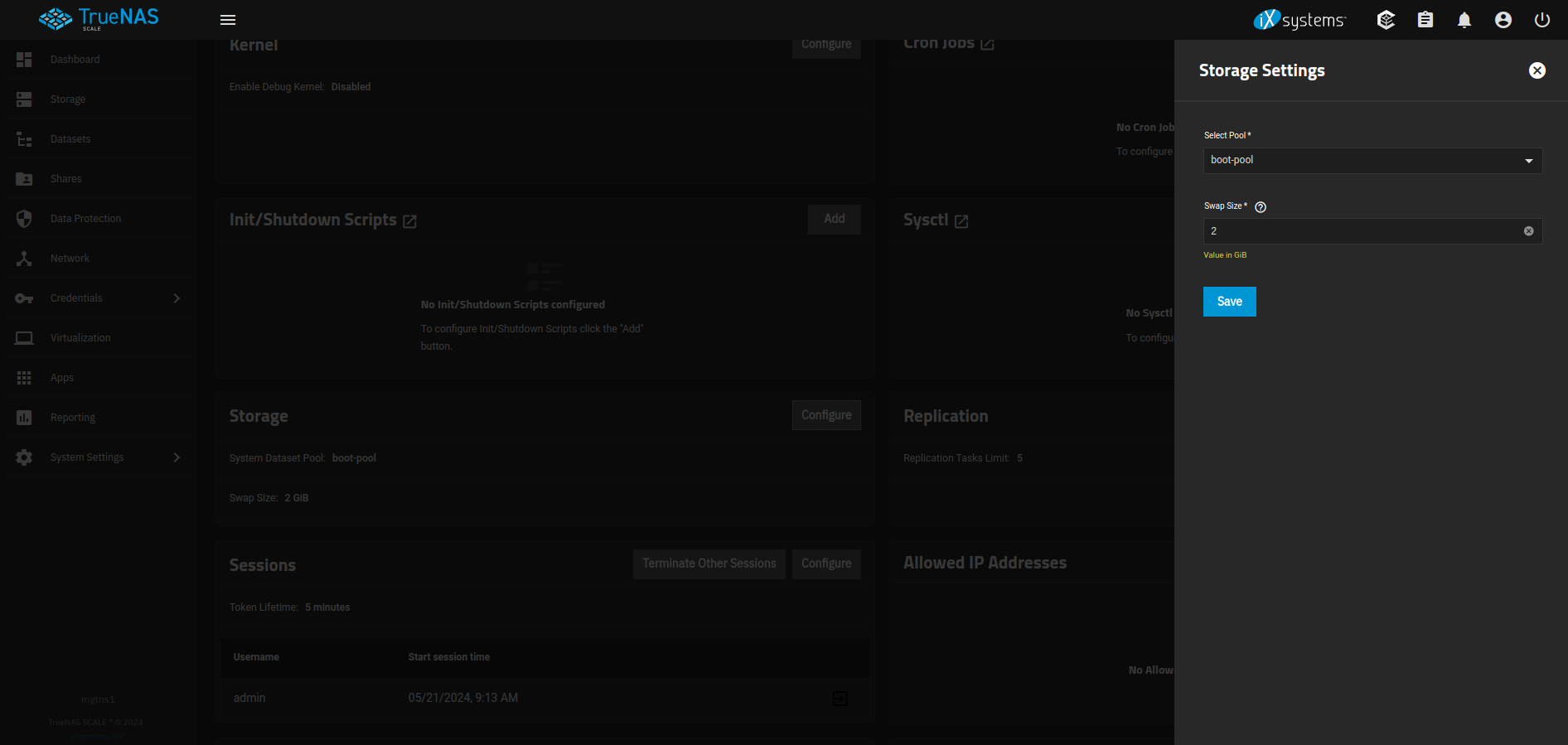Open the alerts bell notifications
This screenshot has width=1568, height=745.
point(1464,20)
